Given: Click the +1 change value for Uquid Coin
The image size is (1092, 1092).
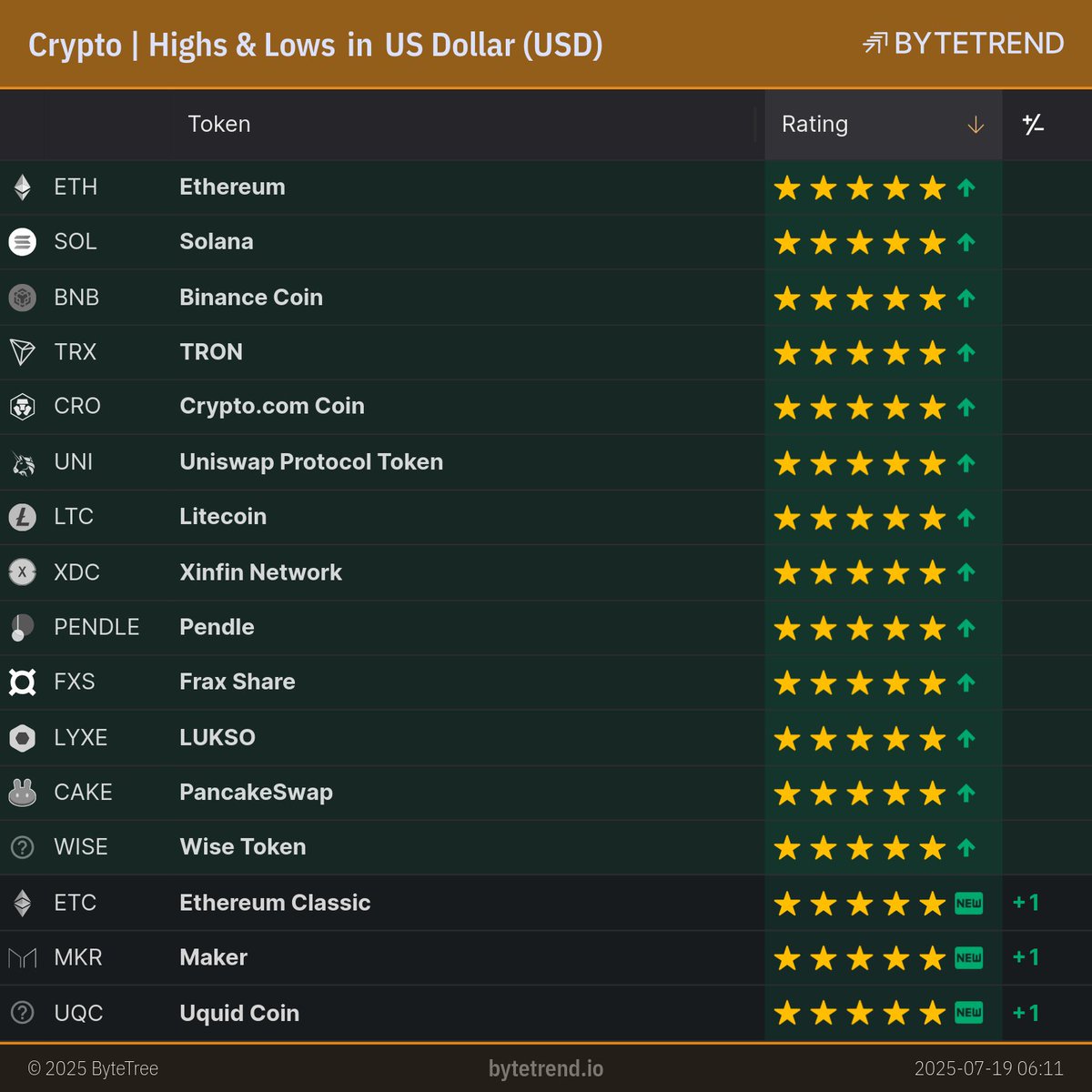Looking at the screenshot, I should click(x=1026, y=1013).
